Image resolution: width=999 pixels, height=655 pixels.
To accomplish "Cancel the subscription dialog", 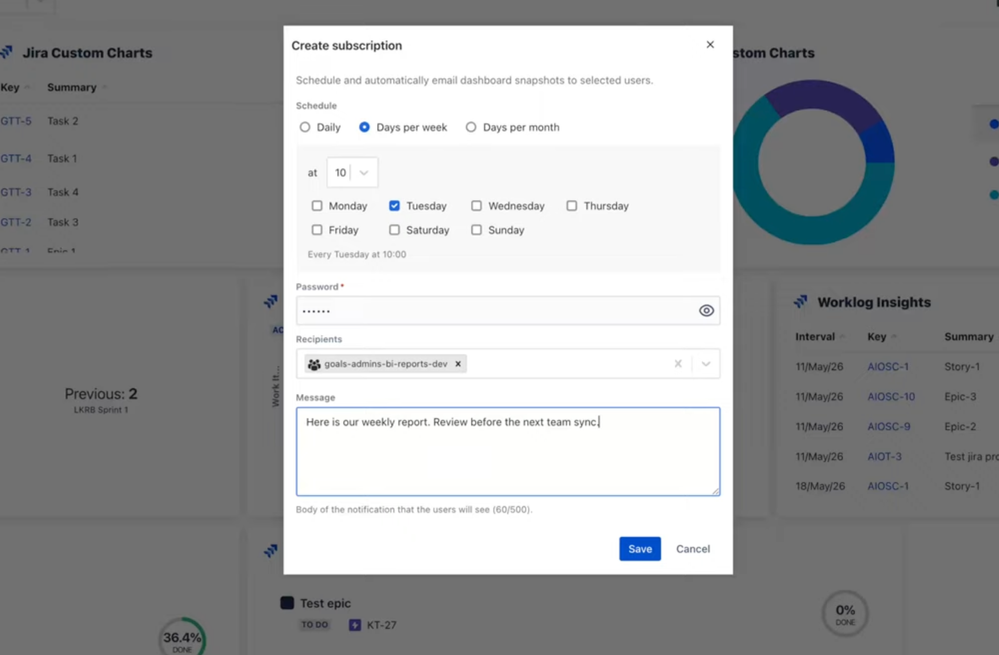I will [693, 549].
